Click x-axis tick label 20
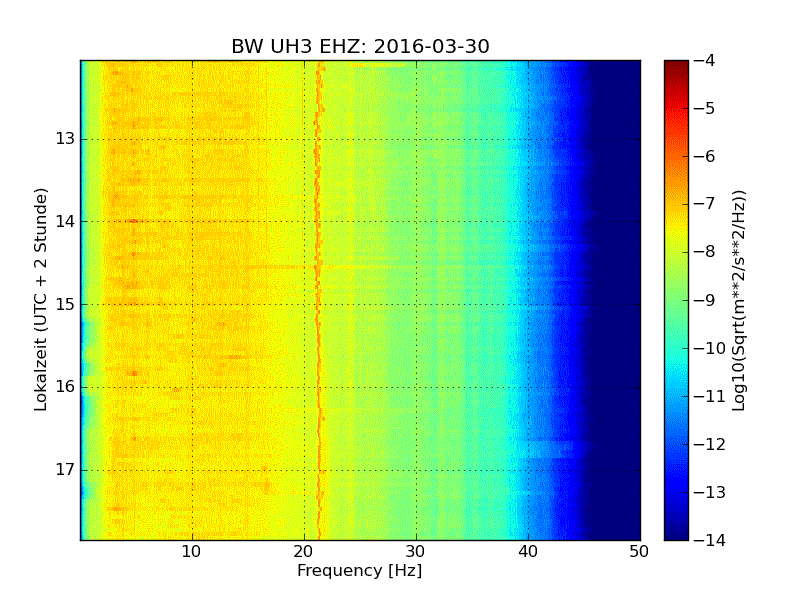Viewport: 800px width, 600px height. (x=304, y=552)
